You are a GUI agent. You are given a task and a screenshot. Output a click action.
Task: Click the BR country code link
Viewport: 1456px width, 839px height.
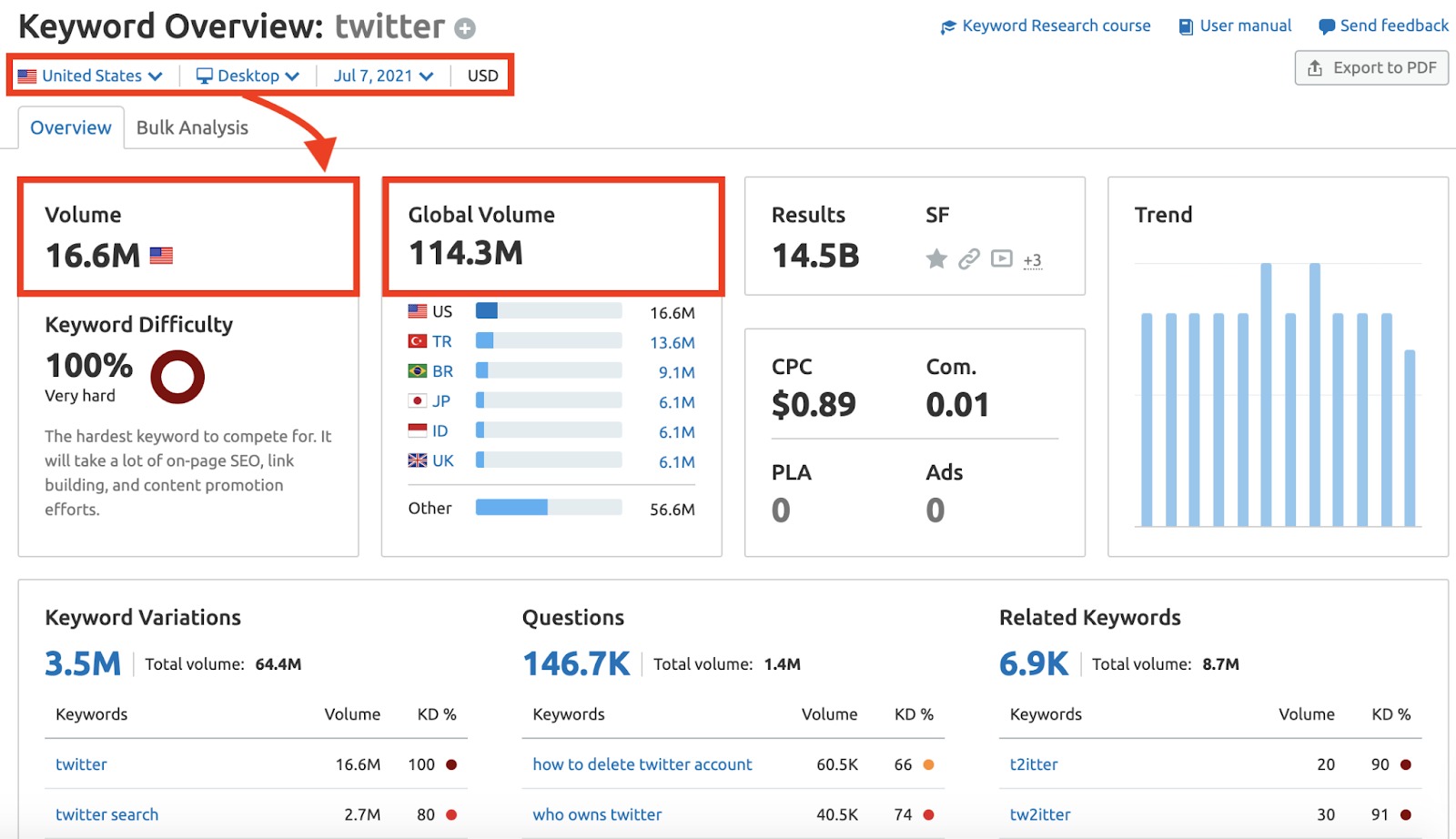[x=443, y=371]
